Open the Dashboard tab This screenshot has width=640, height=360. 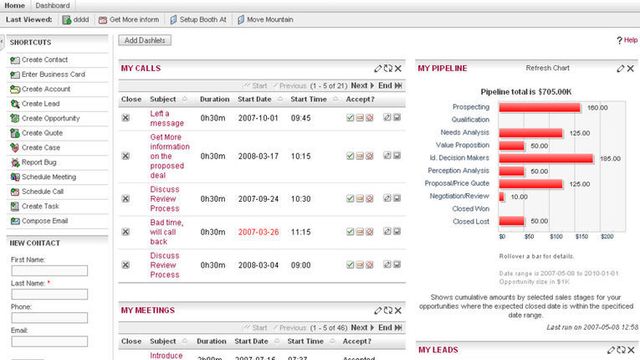[x=53, y=5]
